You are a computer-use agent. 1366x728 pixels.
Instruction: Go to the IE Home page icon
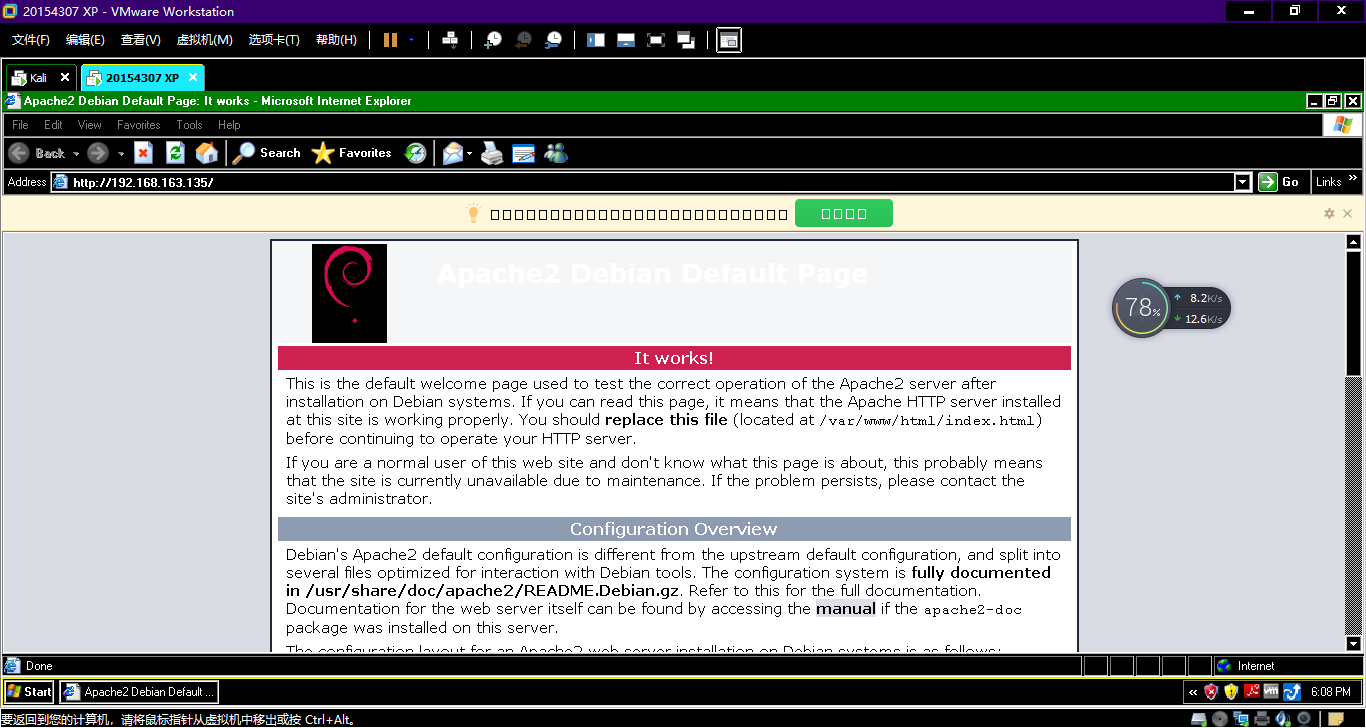coord(206,153)
